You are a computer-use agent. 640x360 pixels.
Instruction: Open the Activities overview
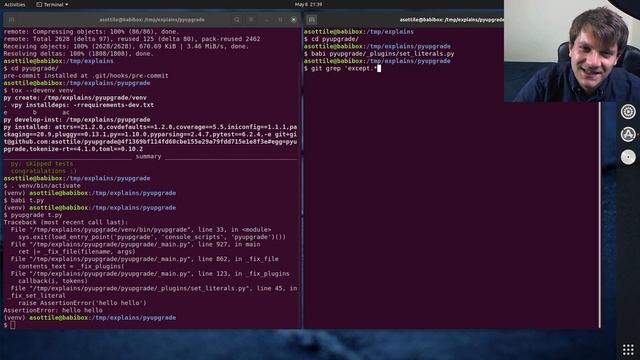coord(15,4)
